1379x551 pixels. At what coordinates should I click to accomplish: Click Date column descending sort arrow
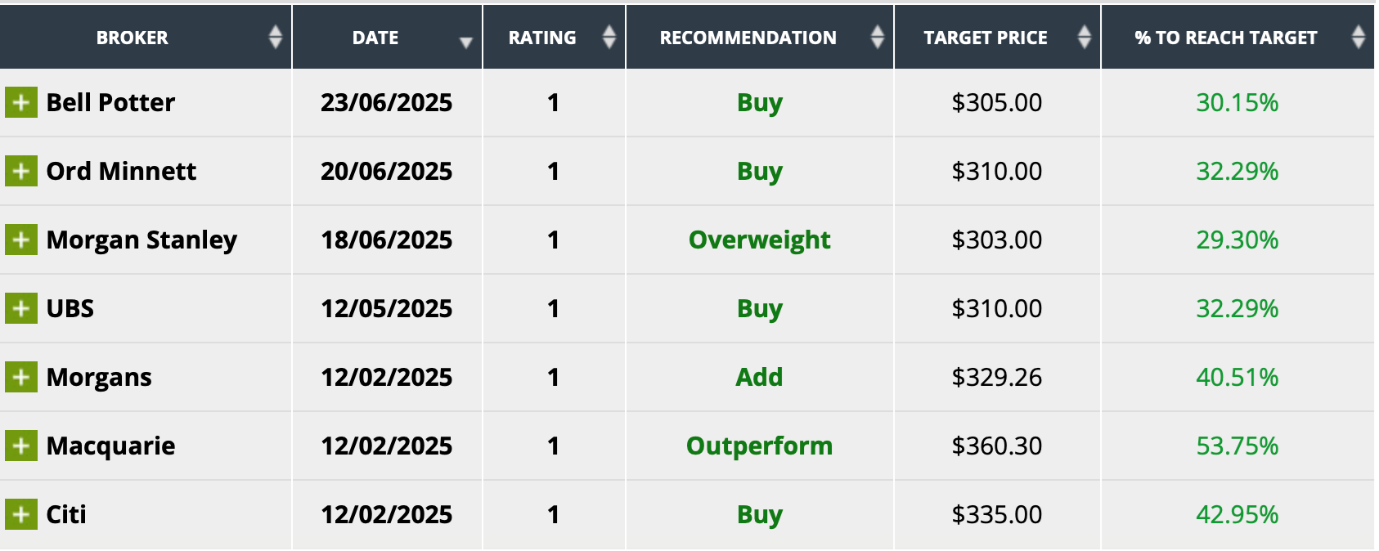tap(466, 42)
